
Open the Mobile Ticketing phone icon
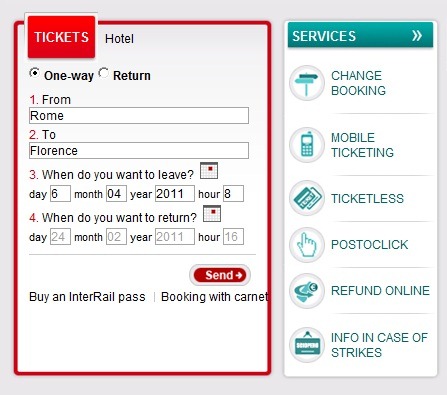[307, 145]
